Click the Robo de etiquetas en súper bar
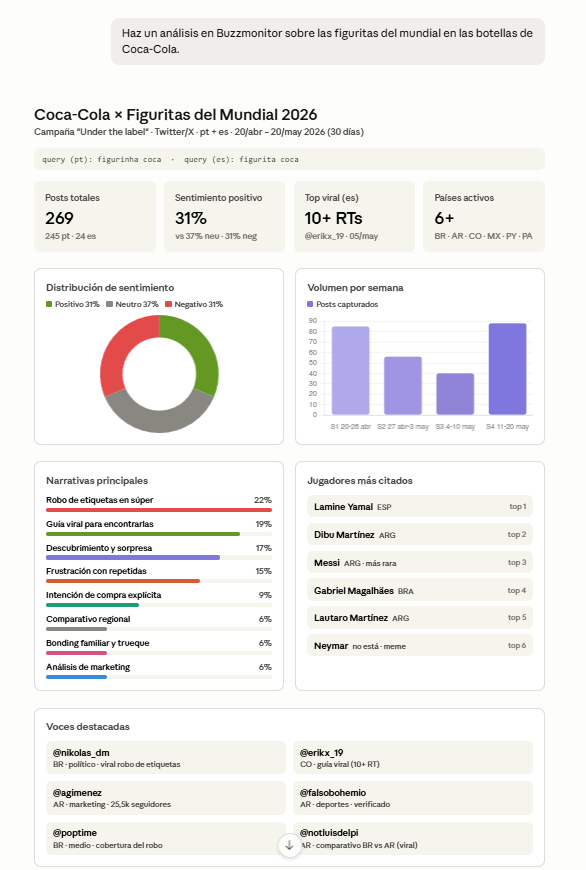The image size is (586, 870). point(159,510)
